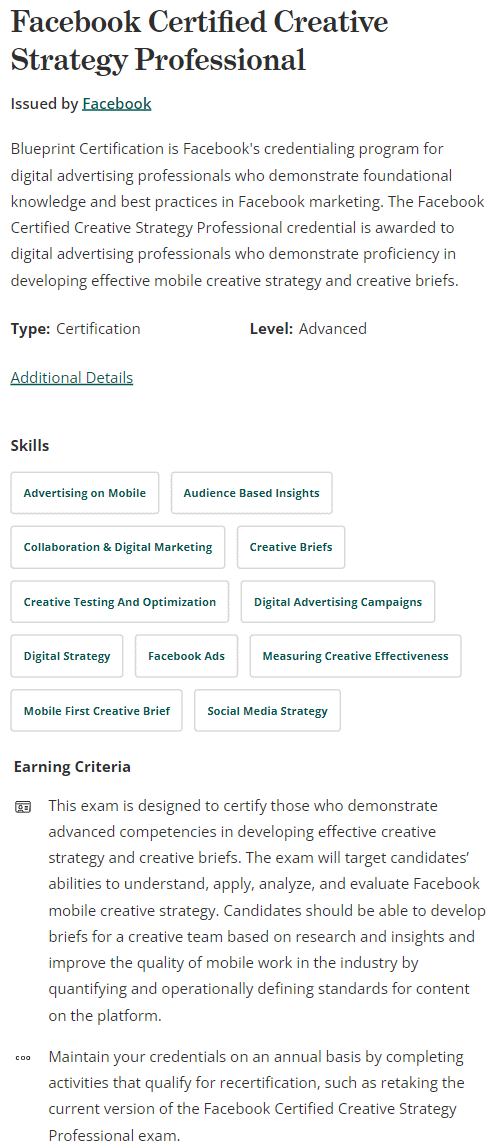493x1148 pixels.
Task: Open the Collaboration & Digital Marketing tag
Action: (118, 547)
